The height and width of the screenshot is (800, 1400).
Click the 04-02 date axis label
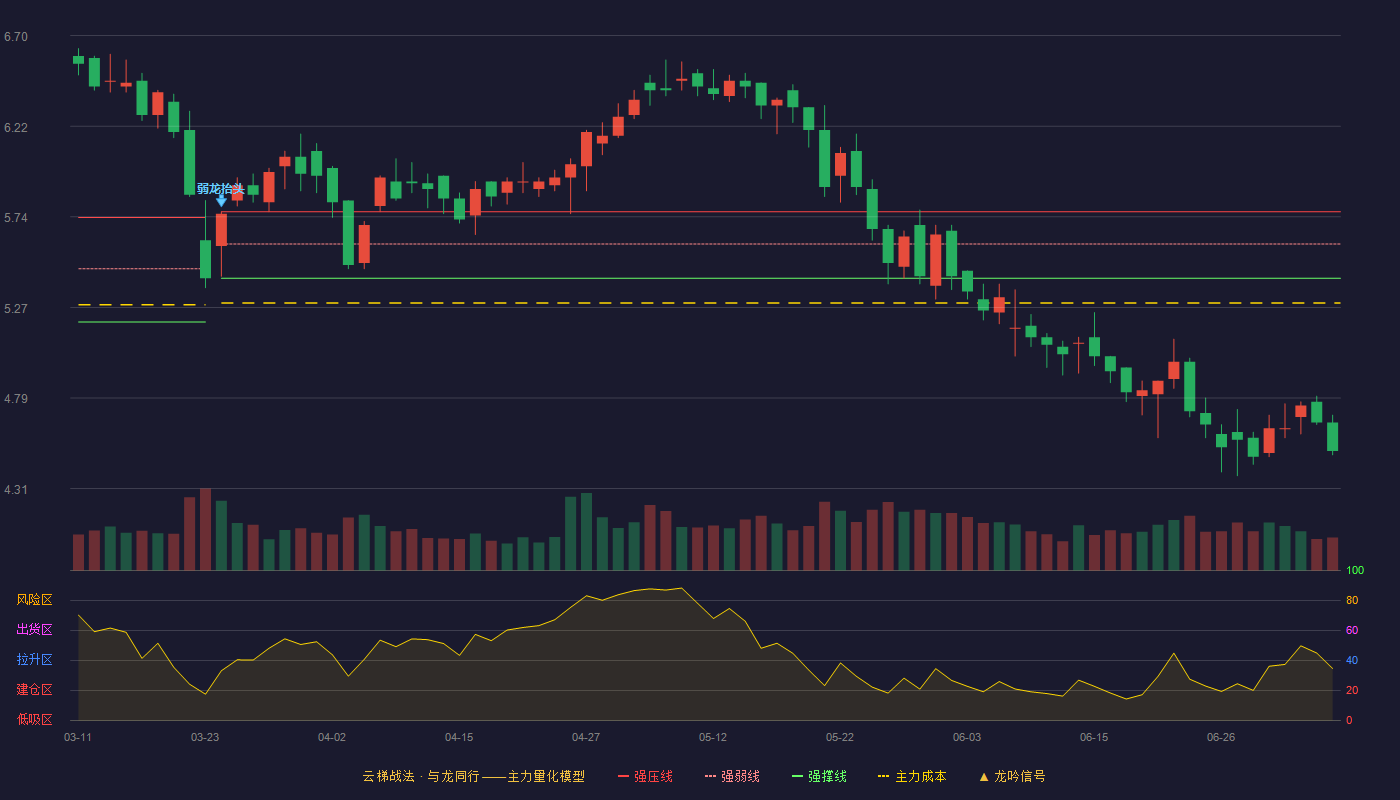click(x=332, y=737)
